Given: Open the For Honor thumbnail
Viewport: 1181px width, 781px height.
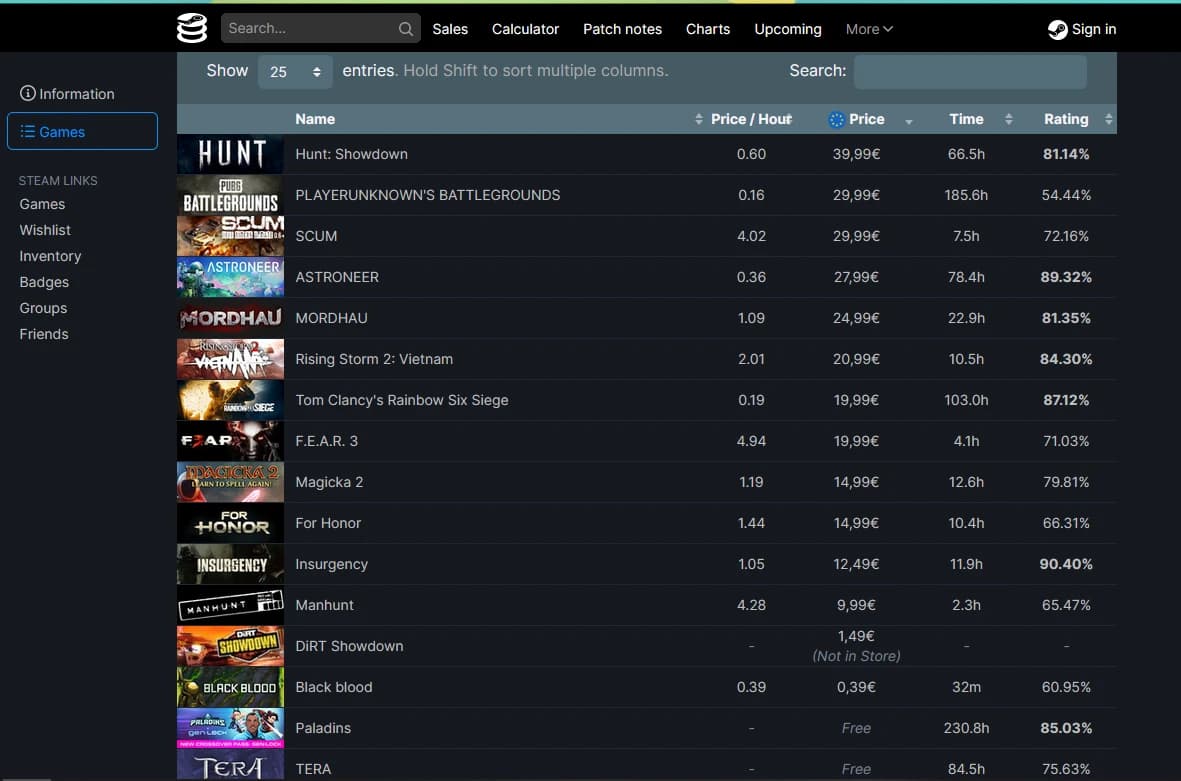Looking at the screenshot, I should [230, 523].
